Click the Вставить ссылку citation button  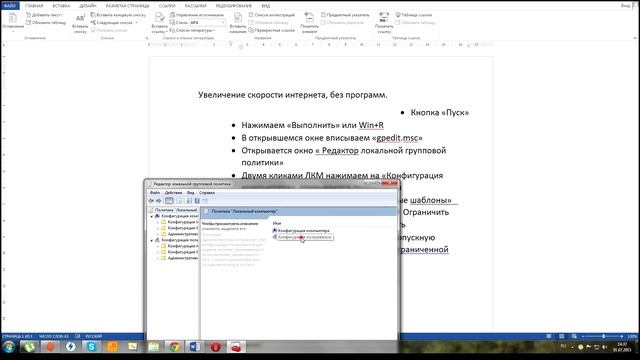[159, 23]
